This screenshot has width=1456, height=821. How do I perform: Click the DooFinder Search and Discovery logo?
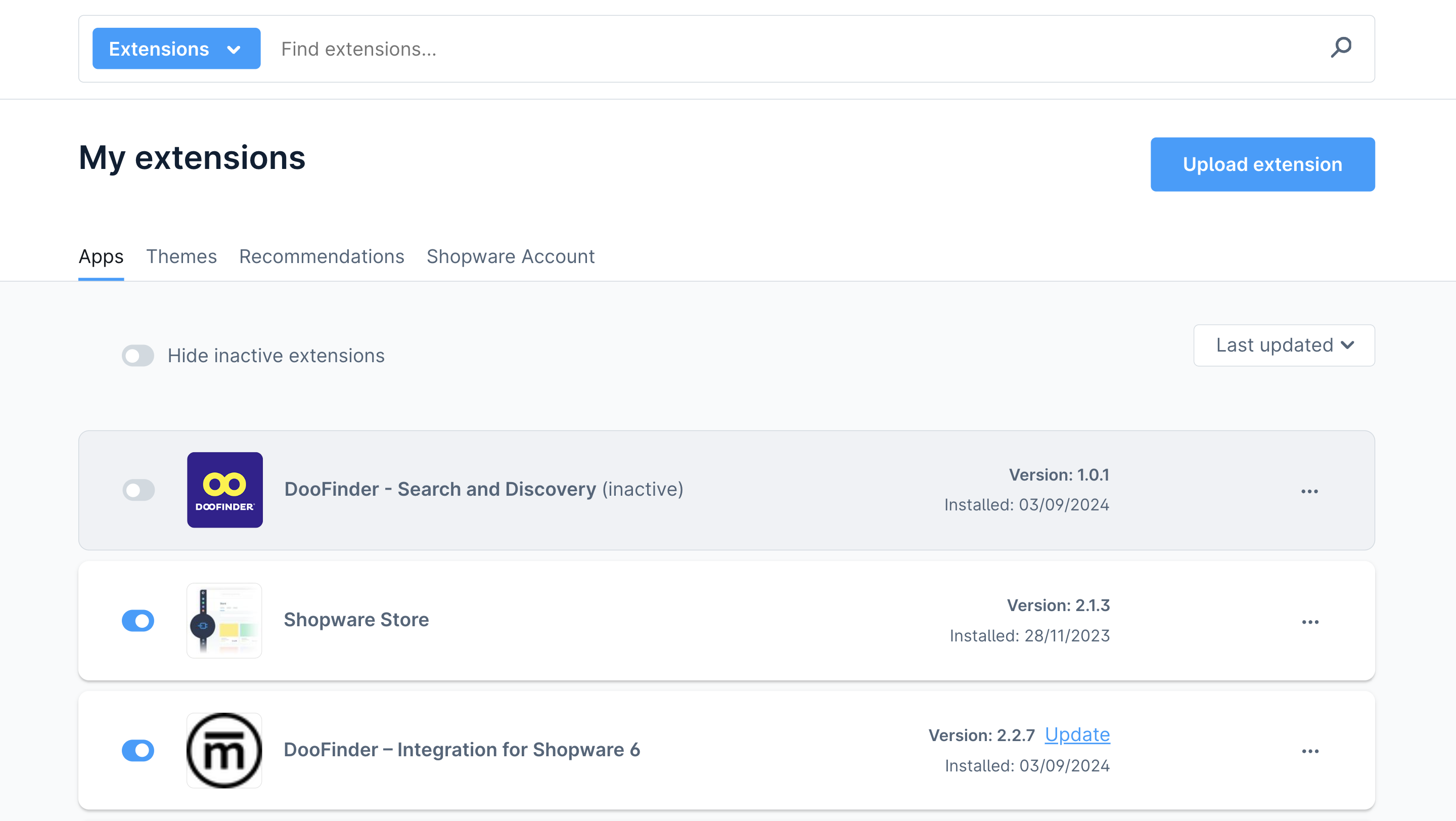point(224,490)
